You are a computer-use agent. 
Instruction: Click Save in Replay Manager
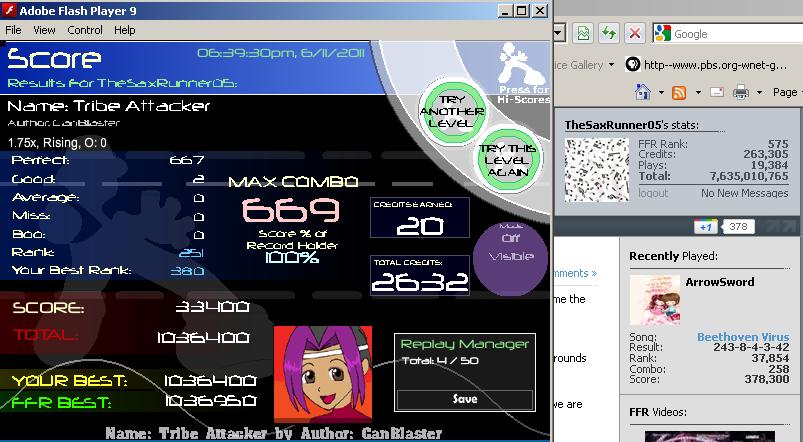[464, 399]
